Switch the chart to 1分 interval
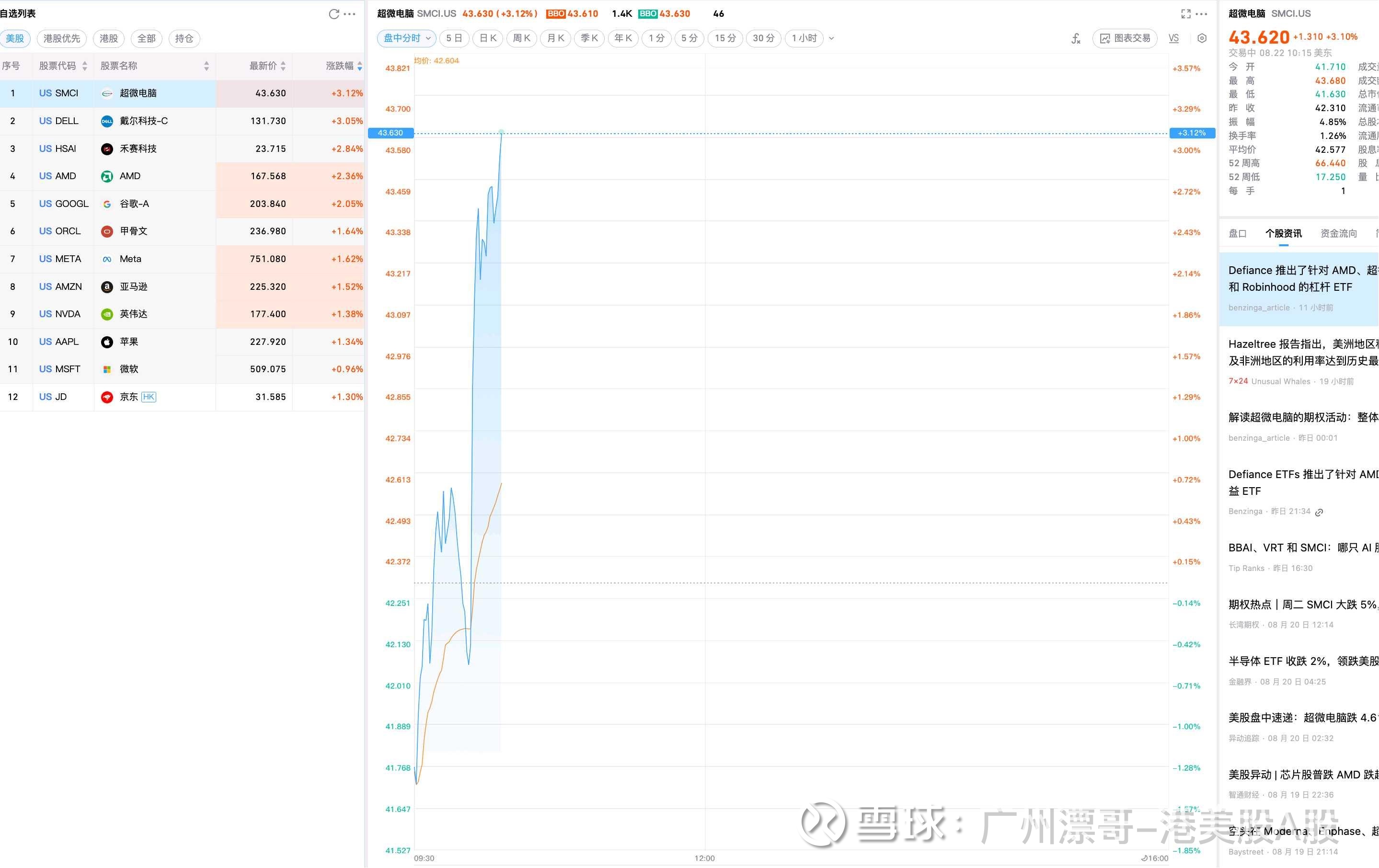Image resolution: width=1379 pixels, height=868 pixels. pyautogui.click(x=657, y=38)
